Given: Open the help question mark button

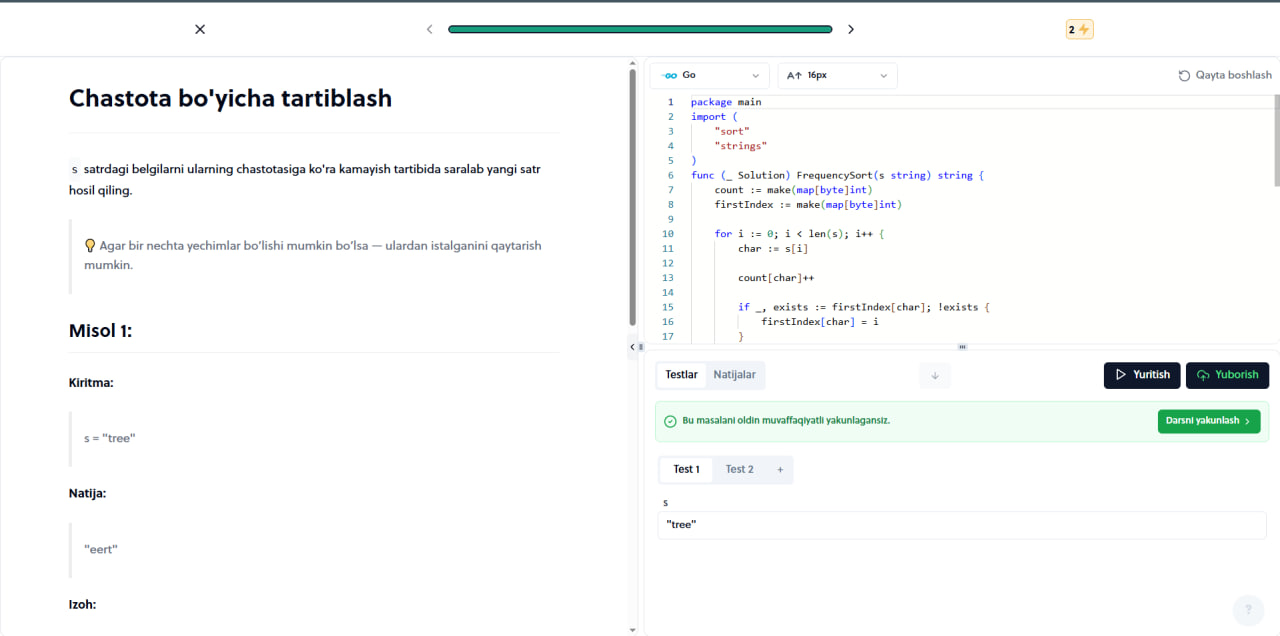Looking at the screenshot, I should [x=1248, y=610].
